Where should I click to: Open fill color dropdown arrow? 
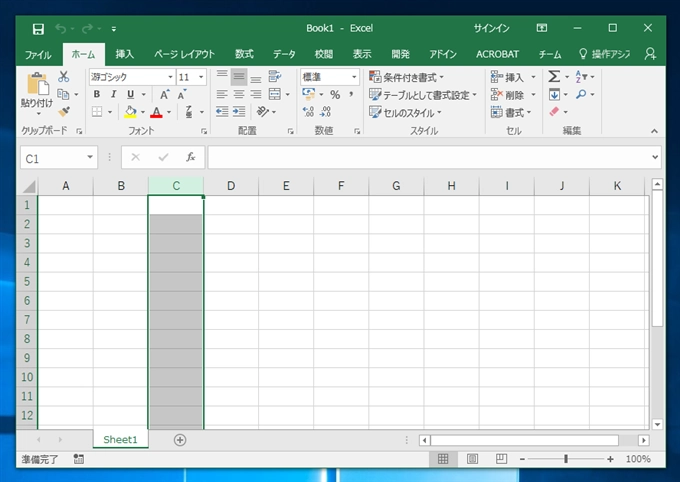(x=143, y=112)
